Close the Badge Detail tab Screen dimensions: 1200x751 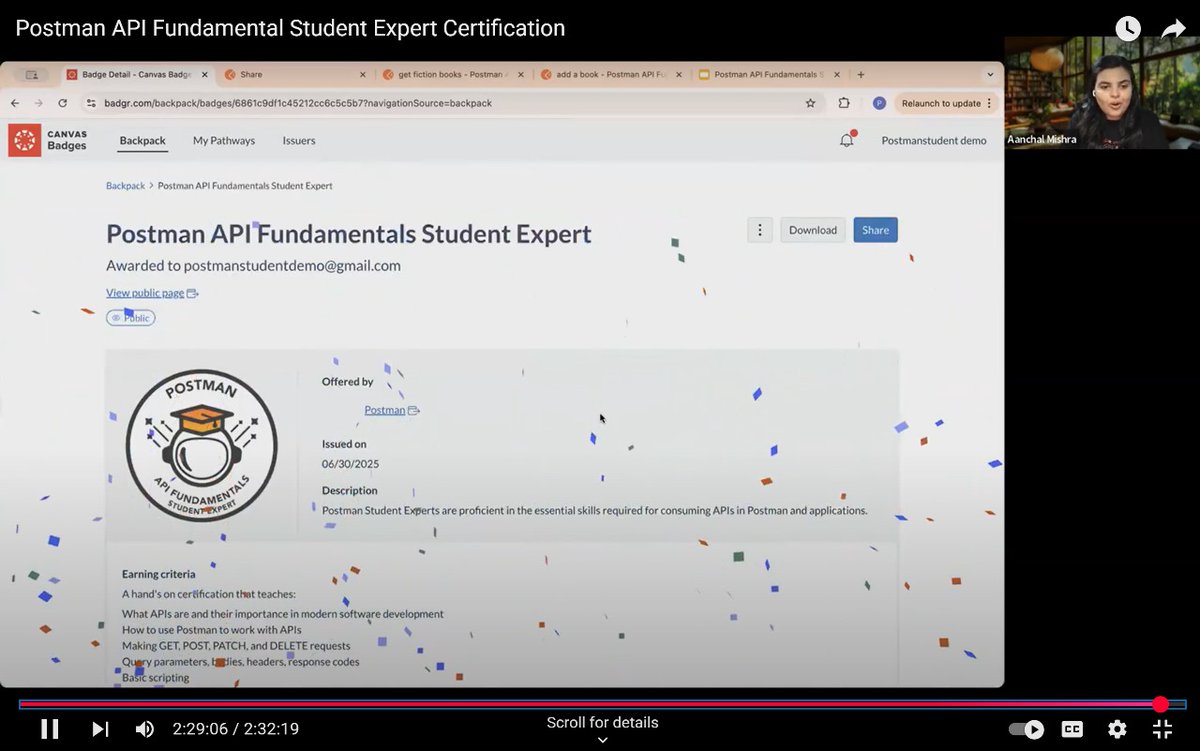(x=203, y=74)
